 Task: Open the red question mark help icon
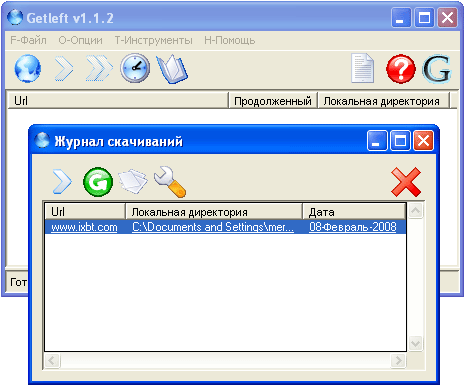click(401, 69)
